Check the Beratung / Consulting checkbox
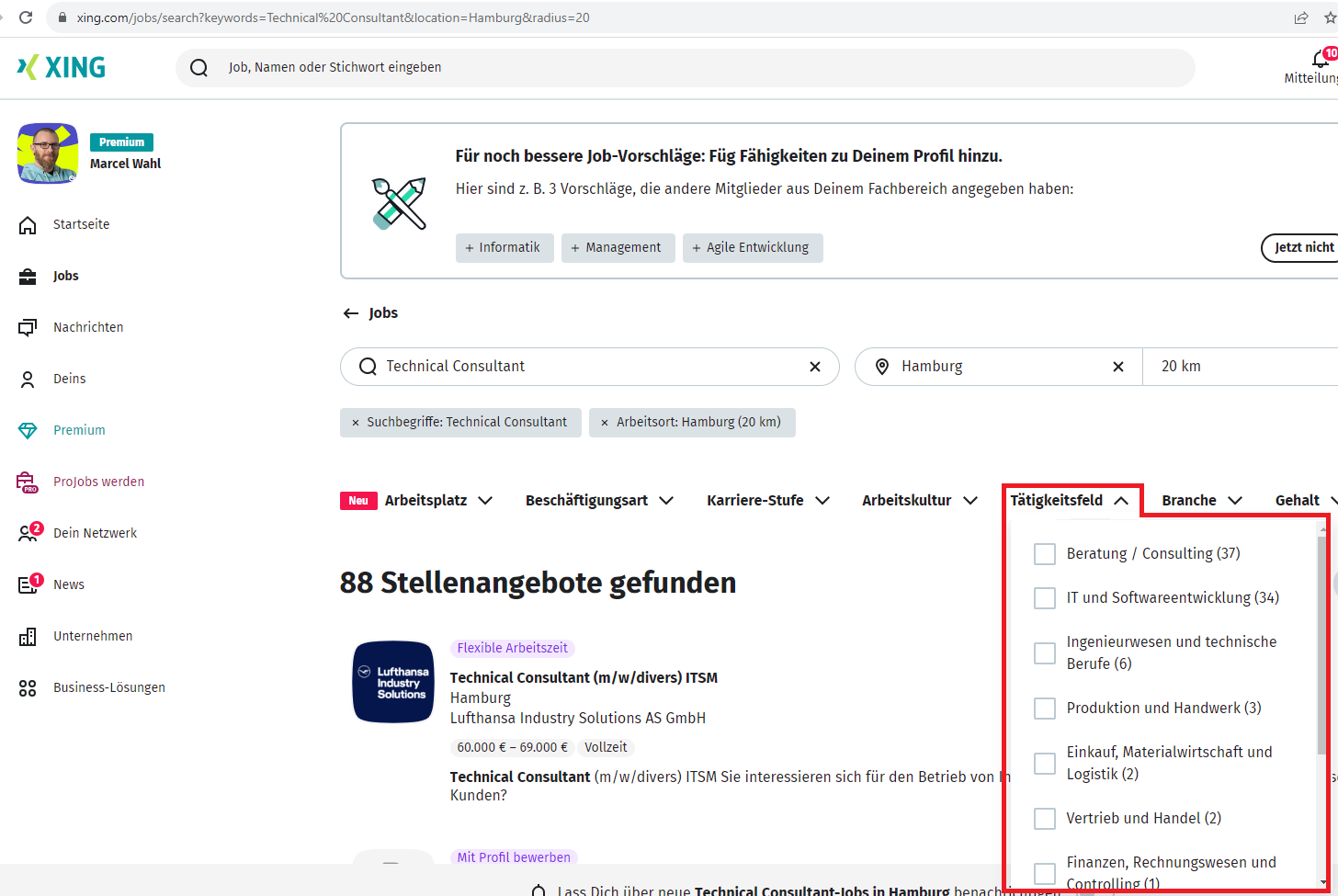 tap(1045, 554)
